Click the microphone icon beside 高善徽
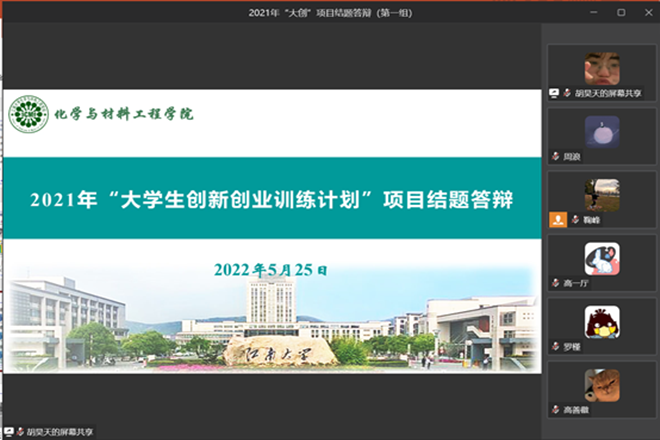This screenshot has height=440, width=660. [555, 410]
